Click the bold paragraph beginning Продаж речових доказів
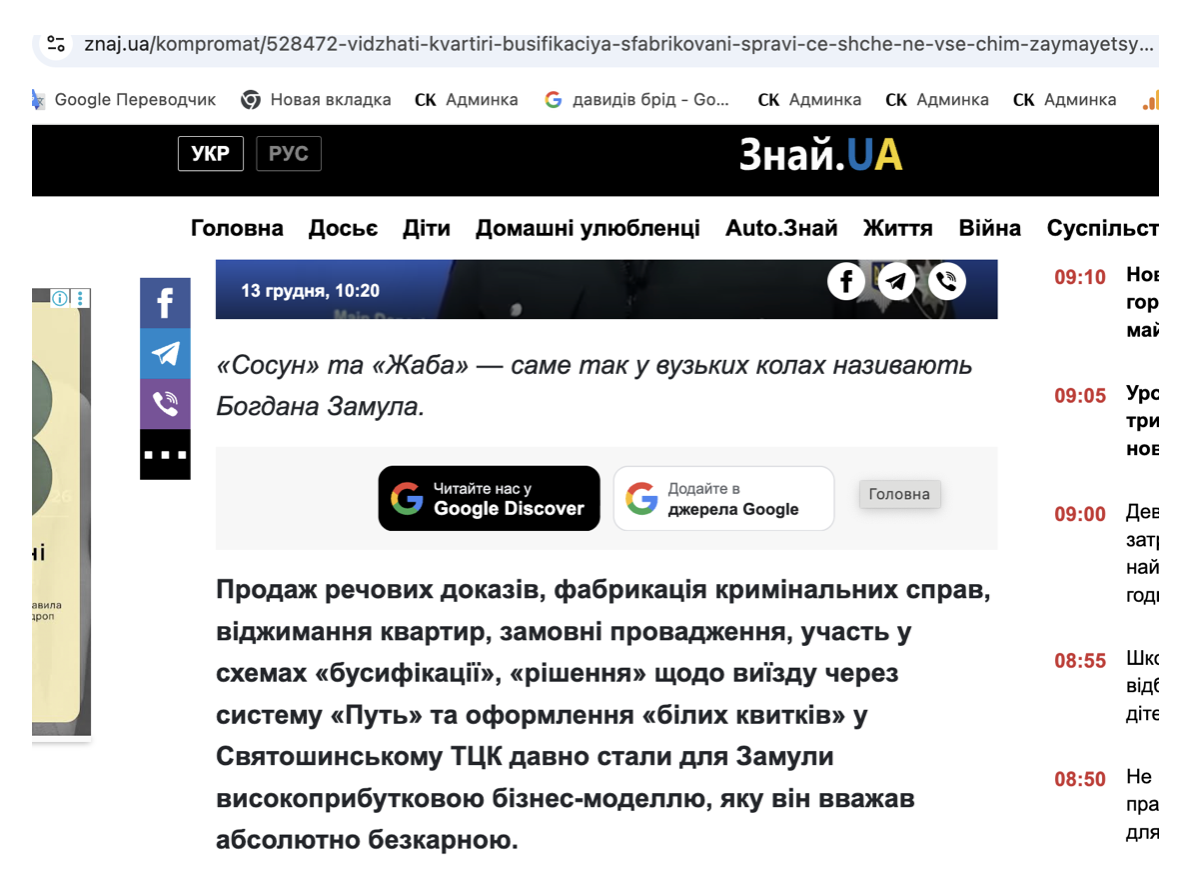This screenshot has height=880, width=1186. tap(603, 714)
